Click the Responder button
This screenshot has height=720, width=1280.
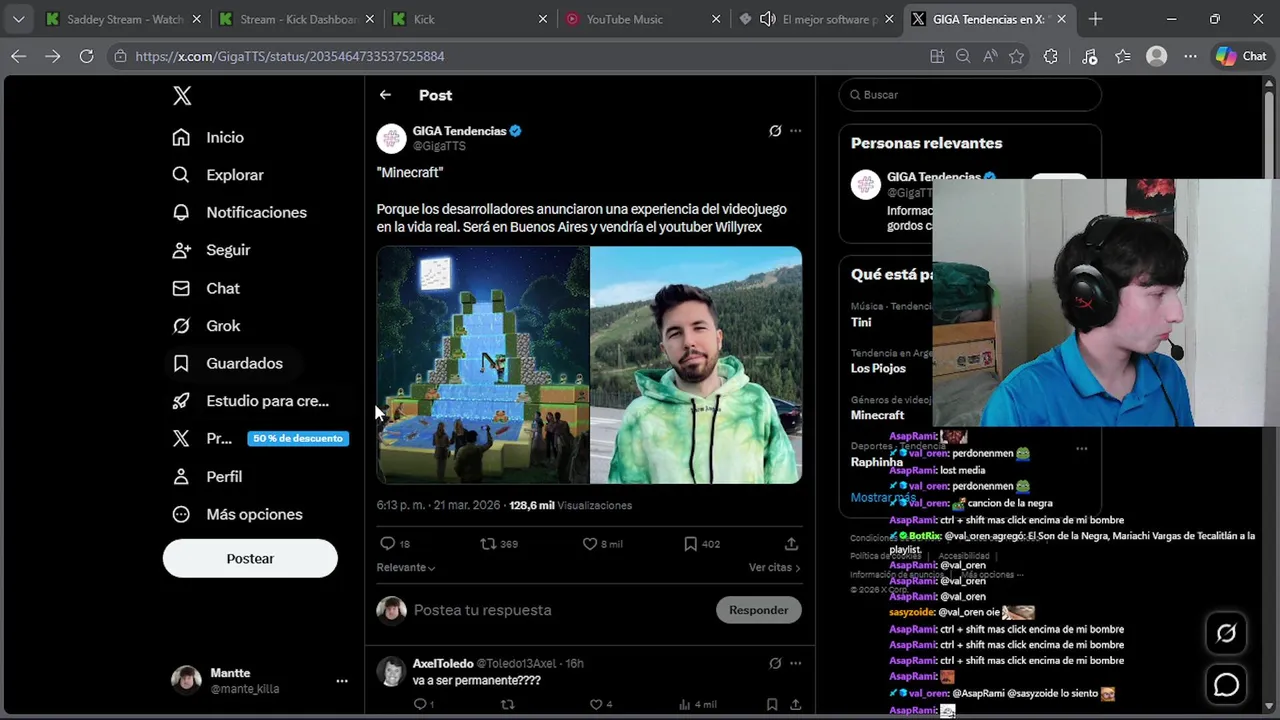(759, 610)
